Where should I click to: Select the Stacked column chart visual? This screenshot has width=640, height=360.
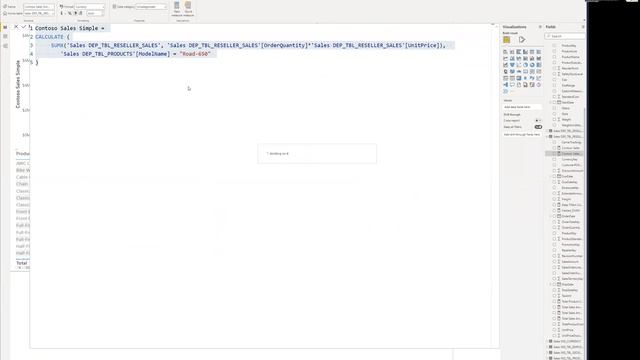(512, 52)
